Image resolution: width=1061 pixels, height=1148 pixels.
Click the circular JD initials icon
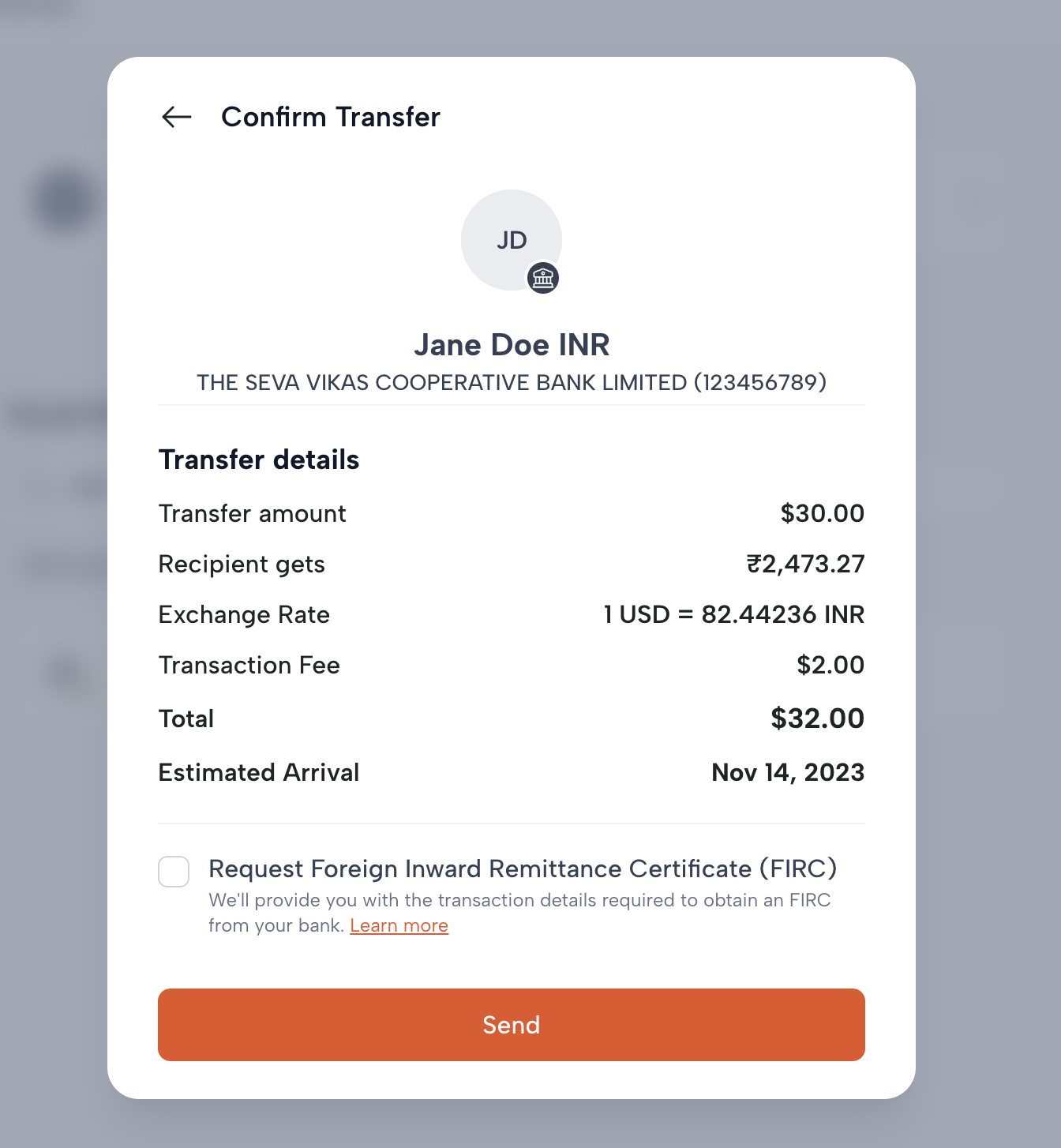pyautogui.click(x=511, y=239)
